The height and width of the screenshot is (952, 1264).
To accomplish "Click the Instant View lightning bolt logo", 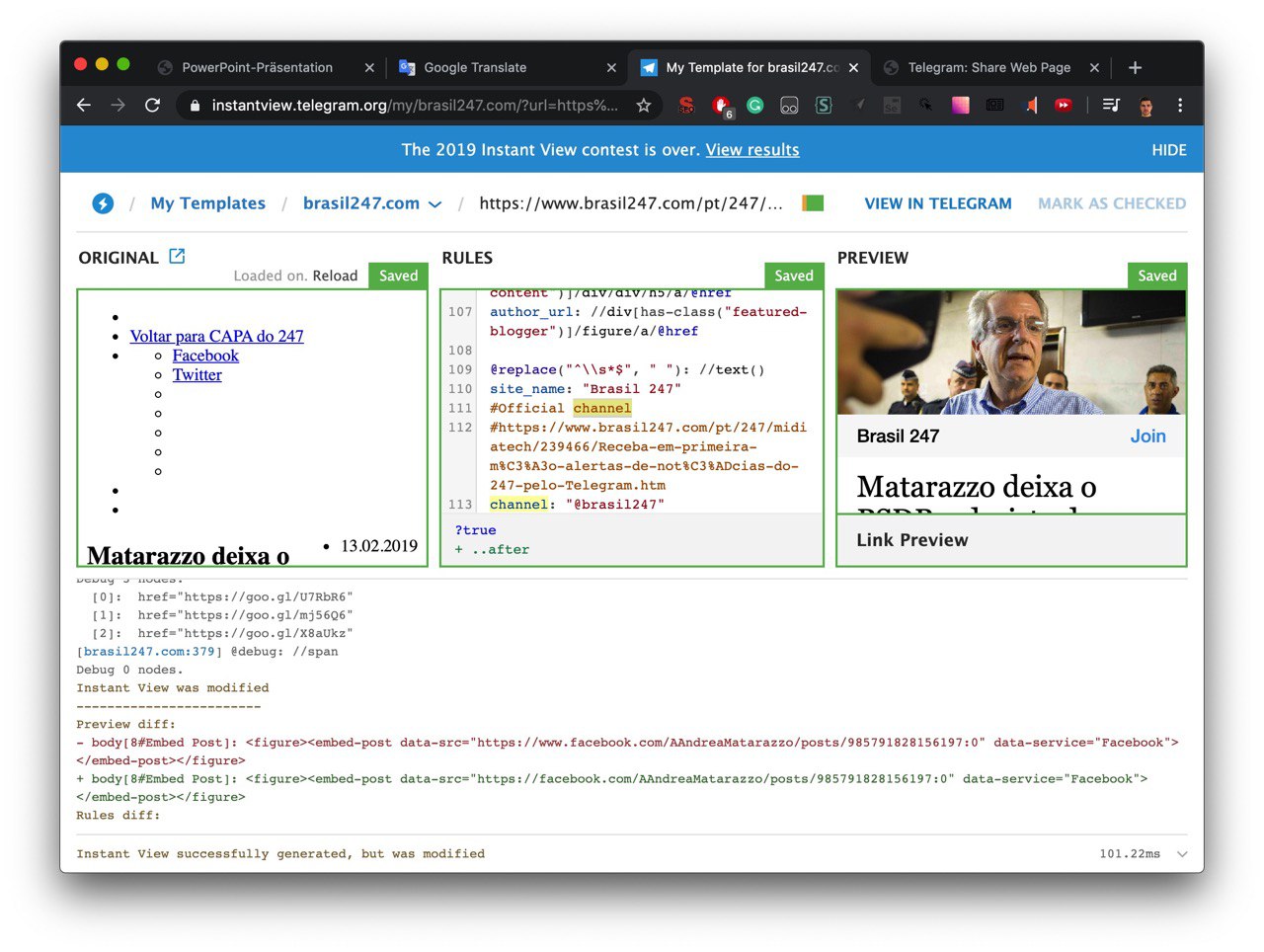I will 103,203.
